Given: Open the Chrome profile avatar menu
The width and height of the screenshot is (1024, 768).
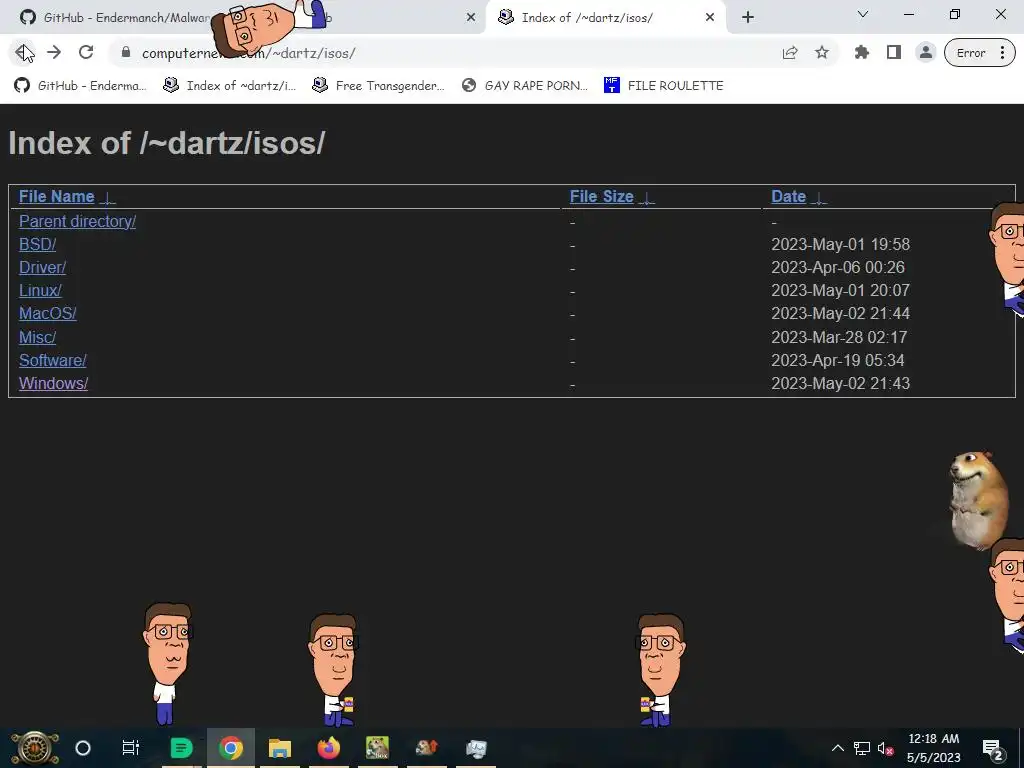Looking at the screenshot, I should point(925,53).
